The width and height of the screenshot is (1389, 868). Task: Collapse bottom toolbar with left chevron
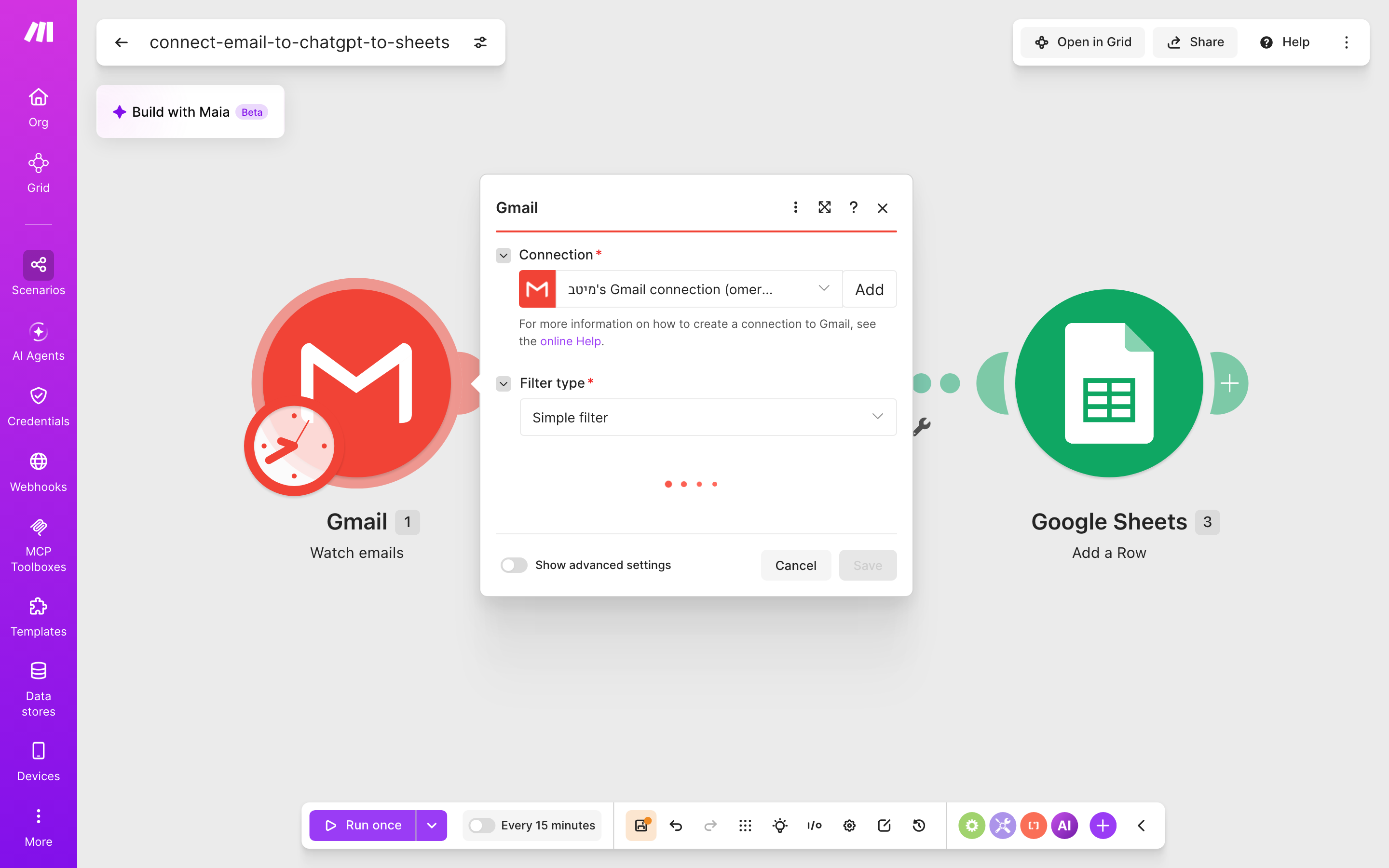[x=1141, y=826]
